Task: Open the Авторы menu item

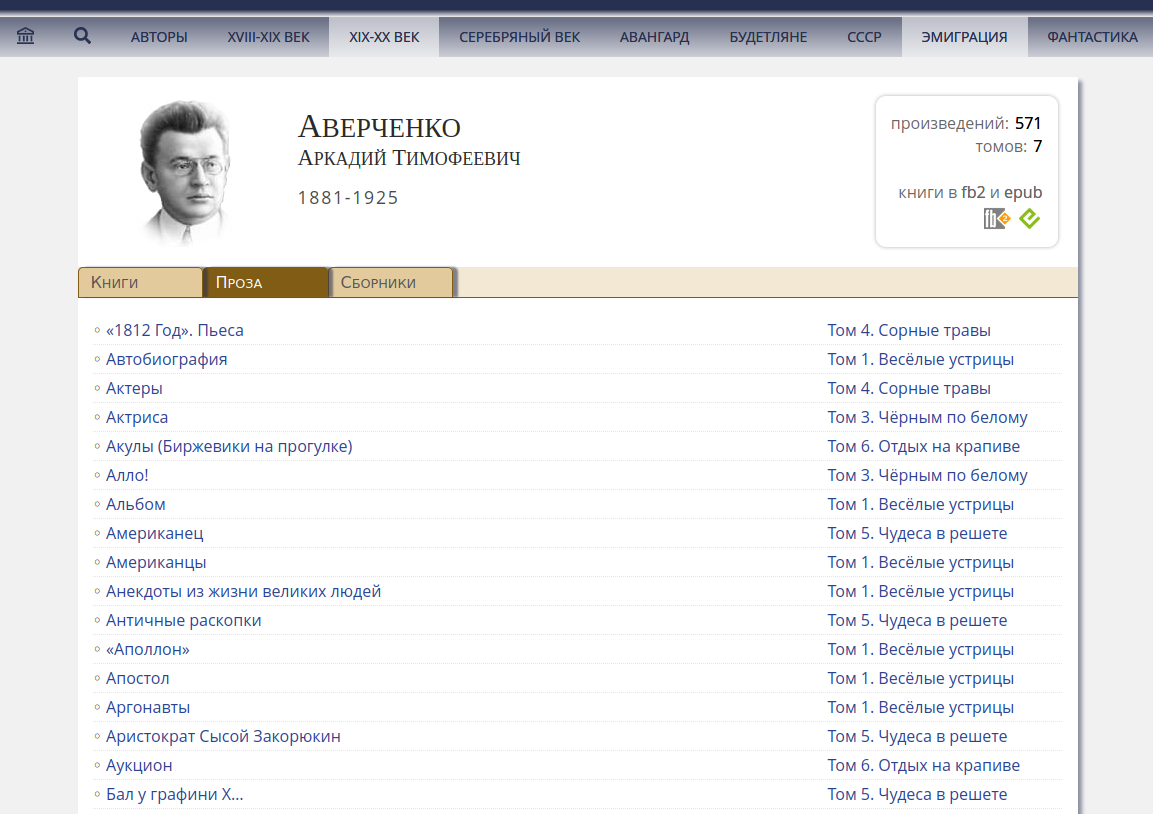Action: (159, 37)
